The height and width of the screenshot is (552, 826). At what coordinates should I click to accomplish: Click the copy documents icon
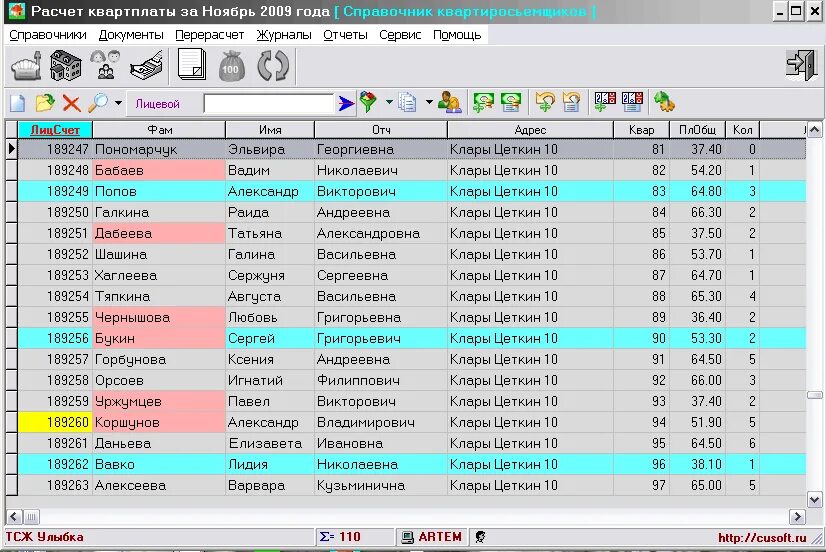tap(407, 102)
